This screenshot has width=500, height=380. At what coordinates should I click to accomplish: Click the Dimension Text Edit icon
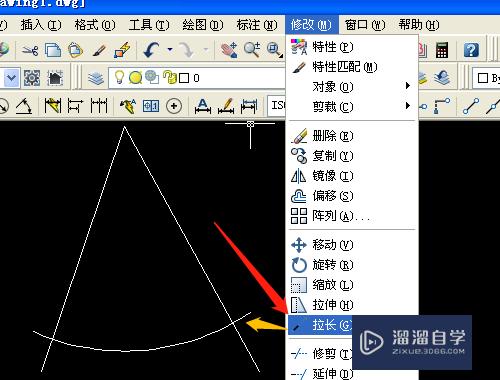pyautogui.click(x=203, y=106)
